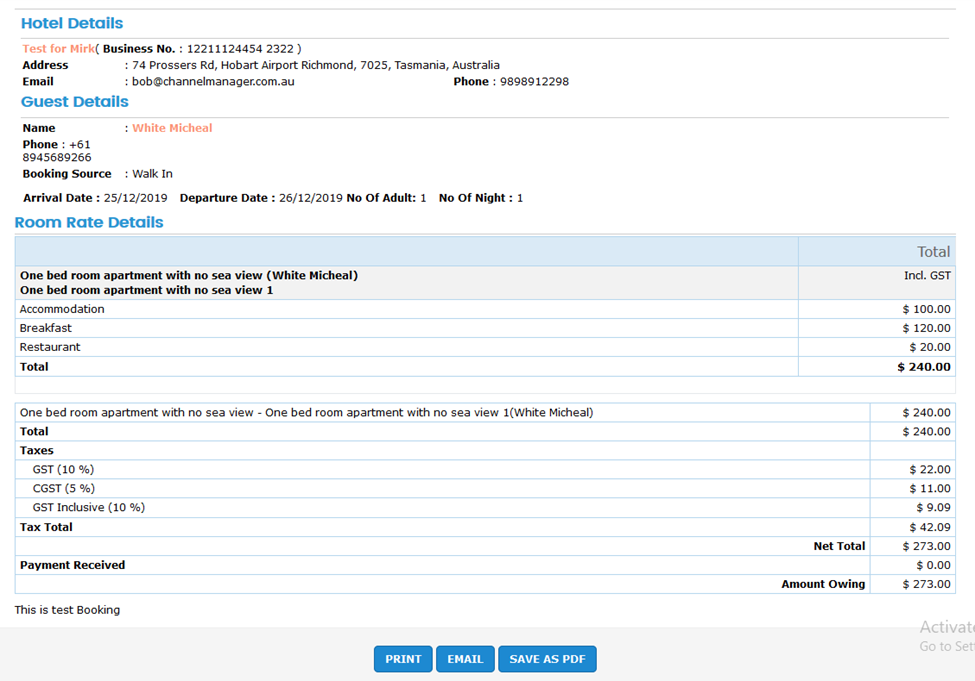Click the PRINT button
Image resolution: width=975 pixels, height=681 pixels.
tap(403, 659)
